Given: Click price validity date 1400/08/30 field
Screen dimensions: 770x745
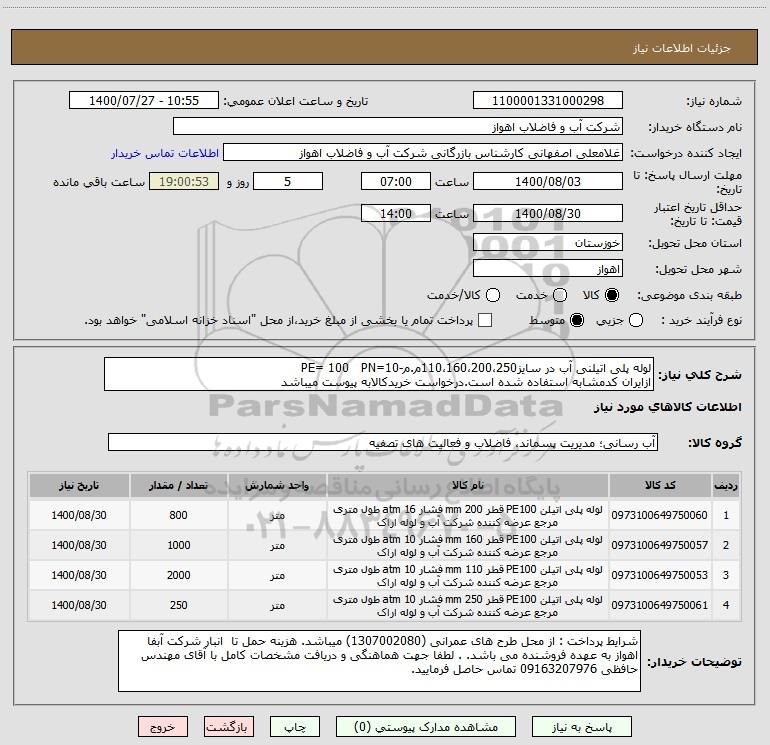Looking at the screenshot, I should [x=548, y=213].
